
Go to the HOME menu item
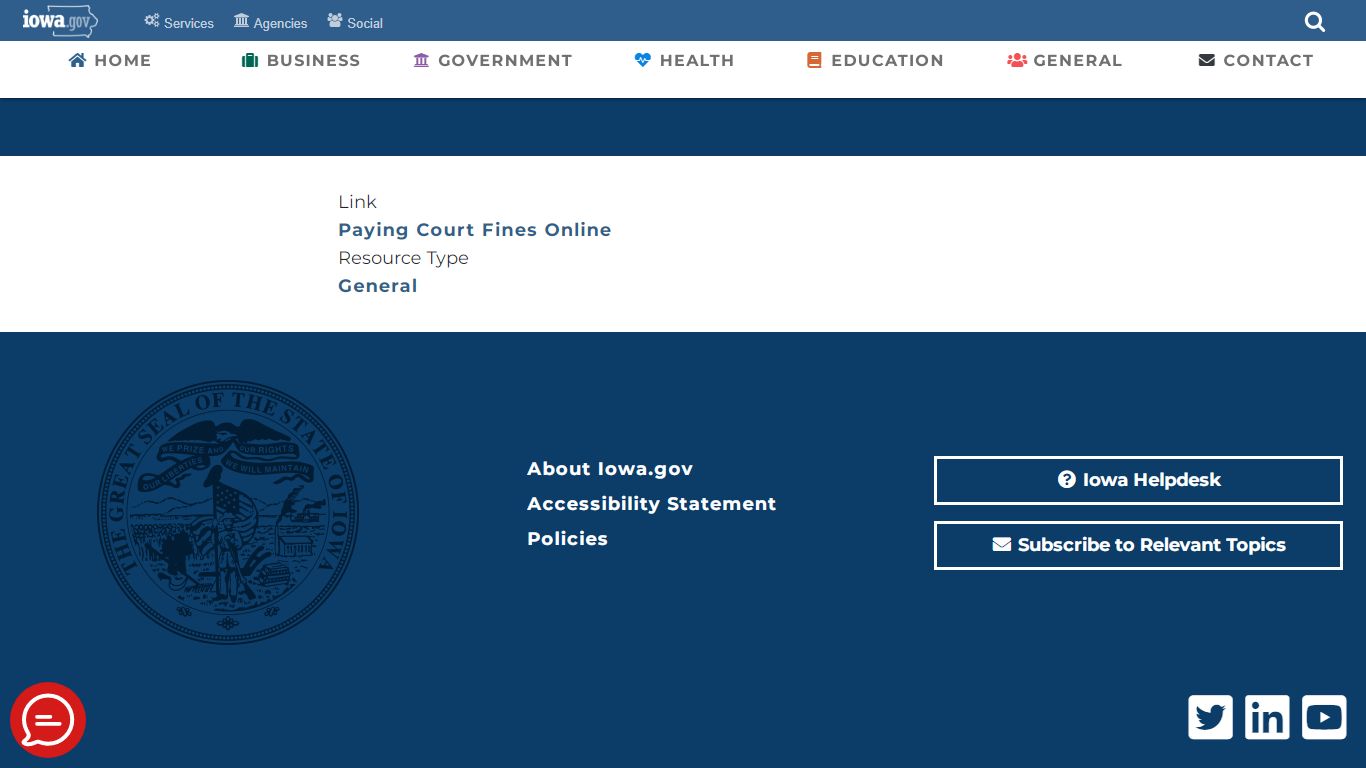click(110, 60)
